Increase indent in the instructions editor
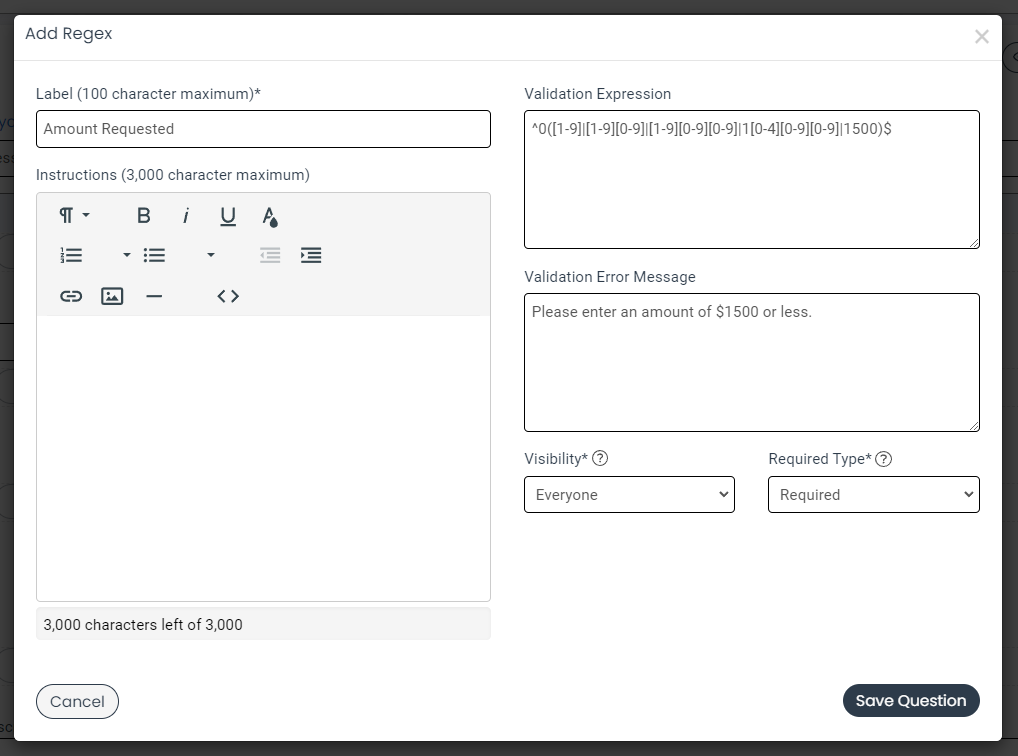1018x756 pixels. pyautogui.click(x=311, y=256)
